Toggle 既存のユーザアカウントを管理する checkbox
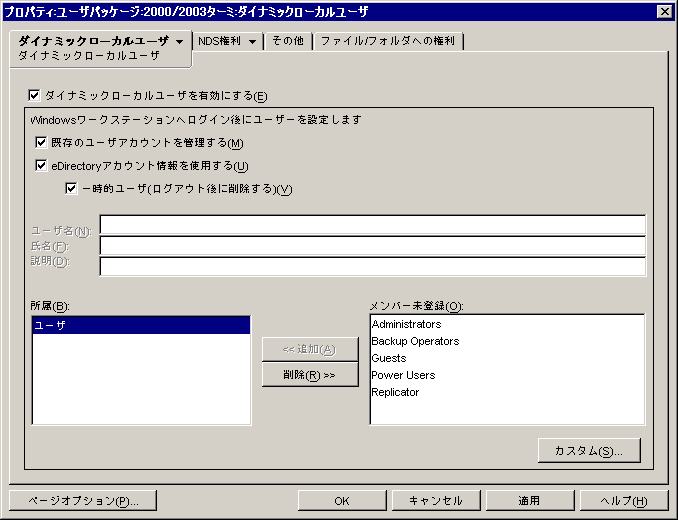Screen dimensions: 678x520 coord(41,142)
